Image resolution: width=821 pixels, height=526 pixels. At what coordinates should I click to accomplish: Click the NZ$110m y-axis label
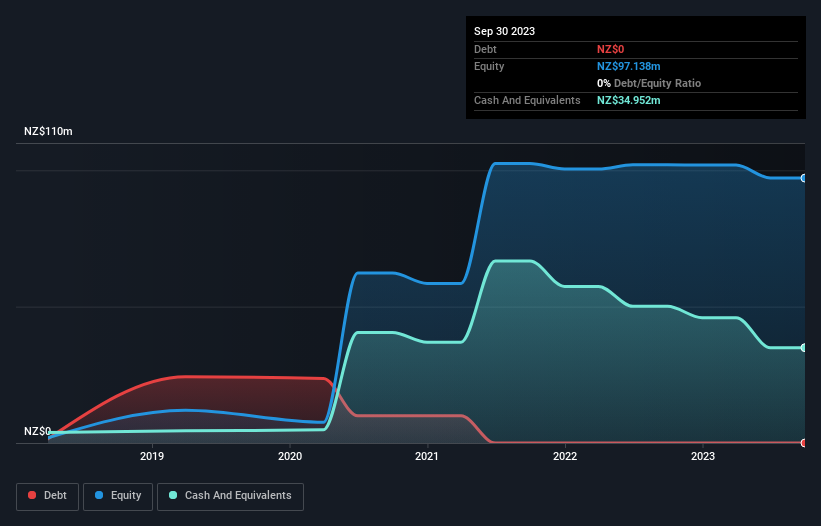click(x=48, y=131)
